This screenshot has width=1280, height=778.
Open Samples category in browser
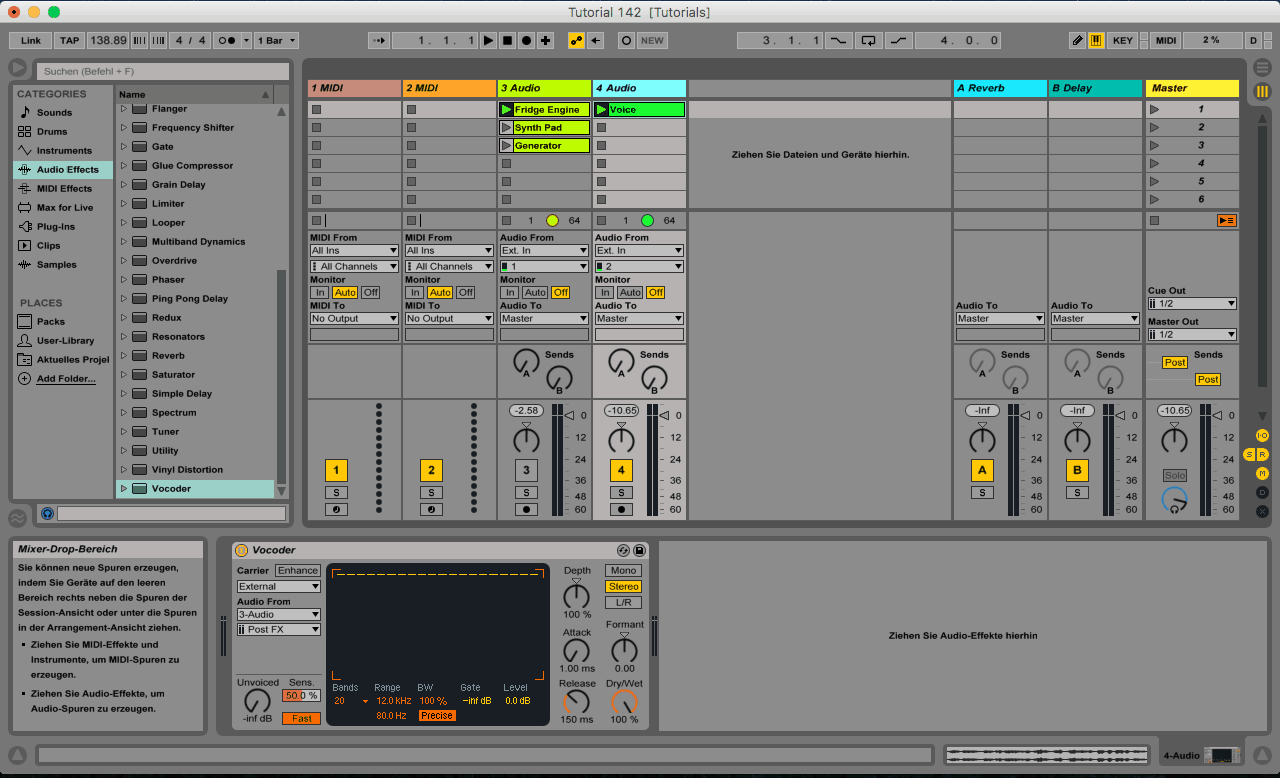click(x=56, y=265)
